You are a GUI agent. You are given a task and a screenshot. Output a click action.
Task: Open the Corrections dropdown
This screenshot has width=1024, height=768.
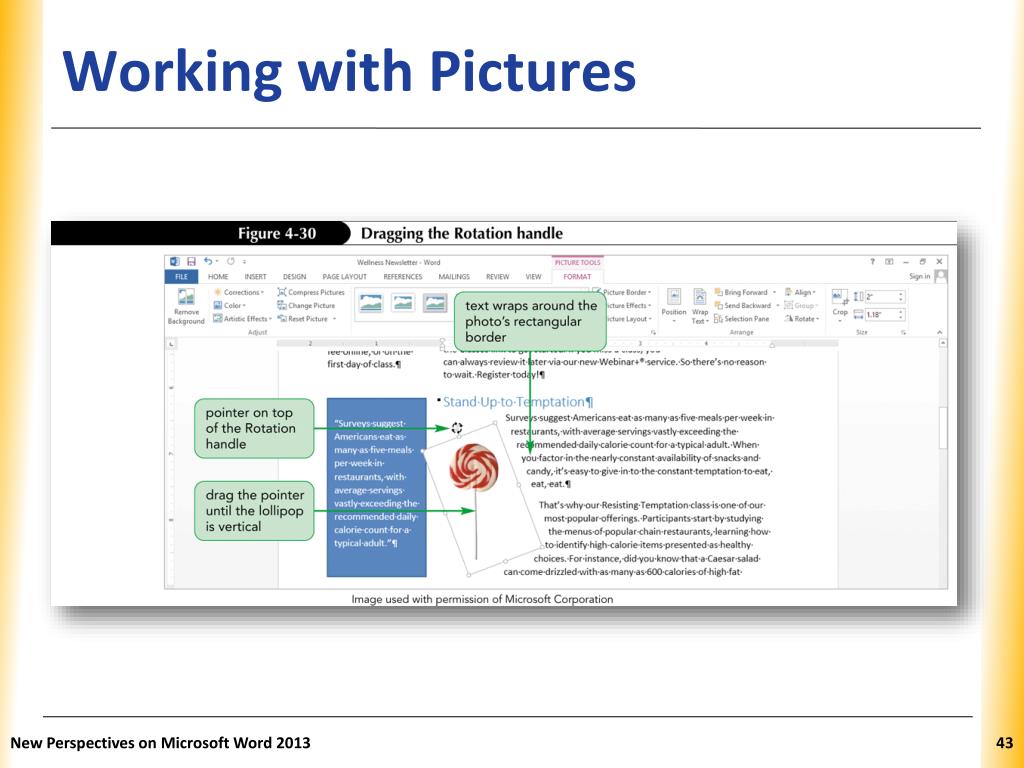tap(238, 293)
